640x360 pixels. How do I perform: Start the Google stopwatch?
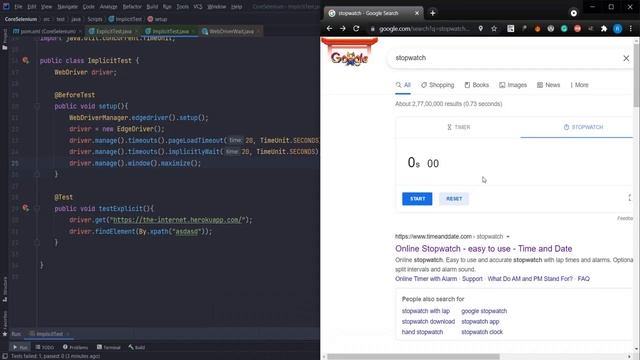[x=417, y=199]
